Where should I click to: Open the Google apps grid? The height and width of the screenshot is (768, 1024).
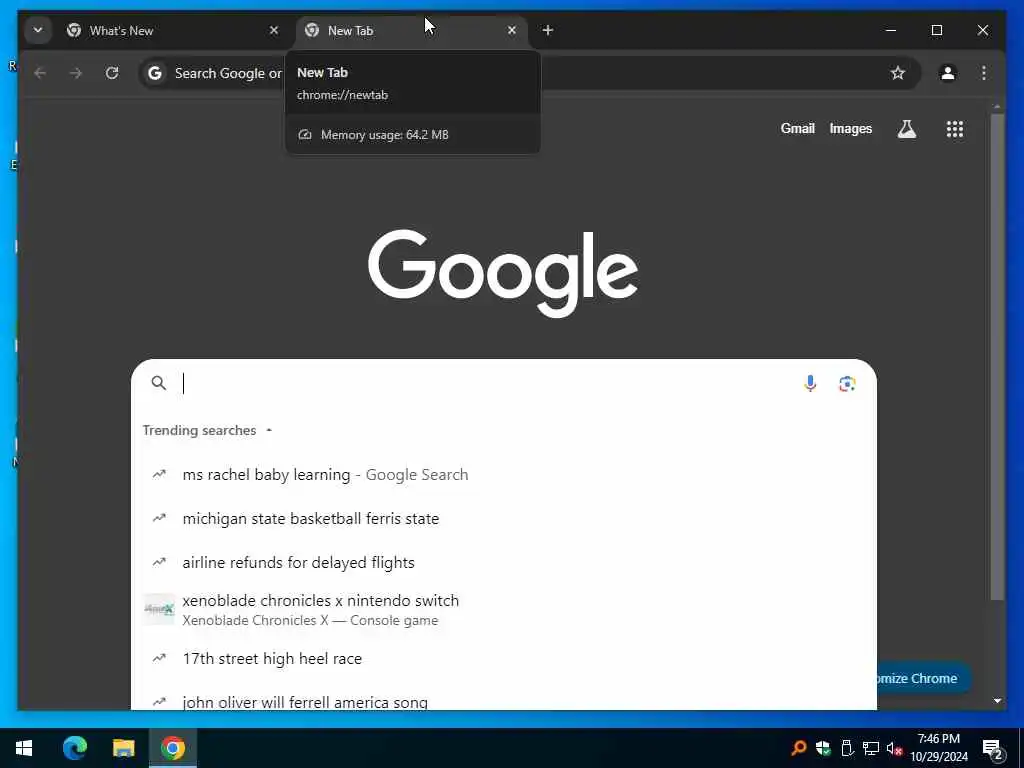click(x=955, y=129)
